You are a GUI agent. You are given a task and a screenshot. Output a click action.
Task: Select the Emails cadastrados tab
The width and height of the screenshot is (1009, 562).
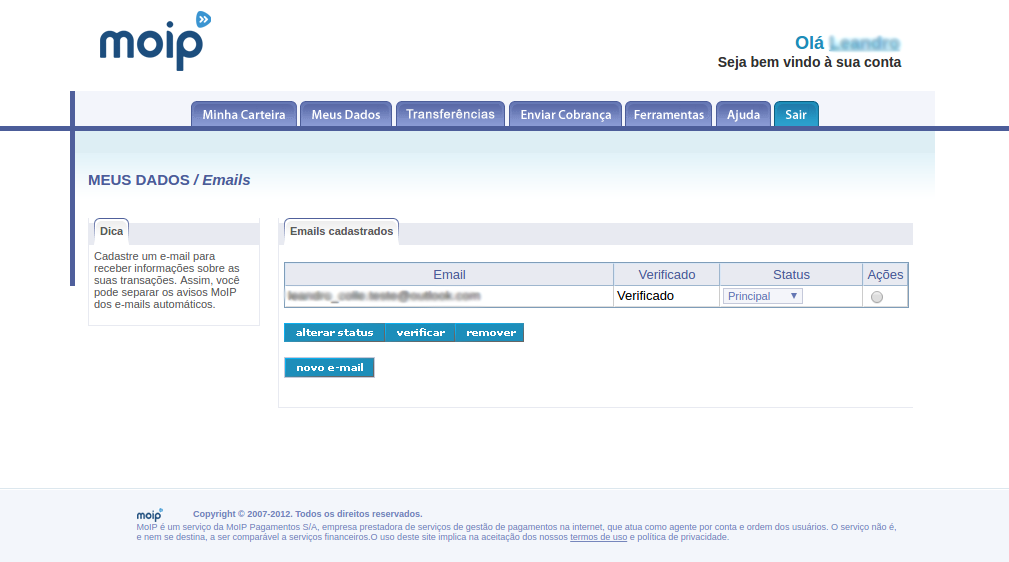coord(341,231)
